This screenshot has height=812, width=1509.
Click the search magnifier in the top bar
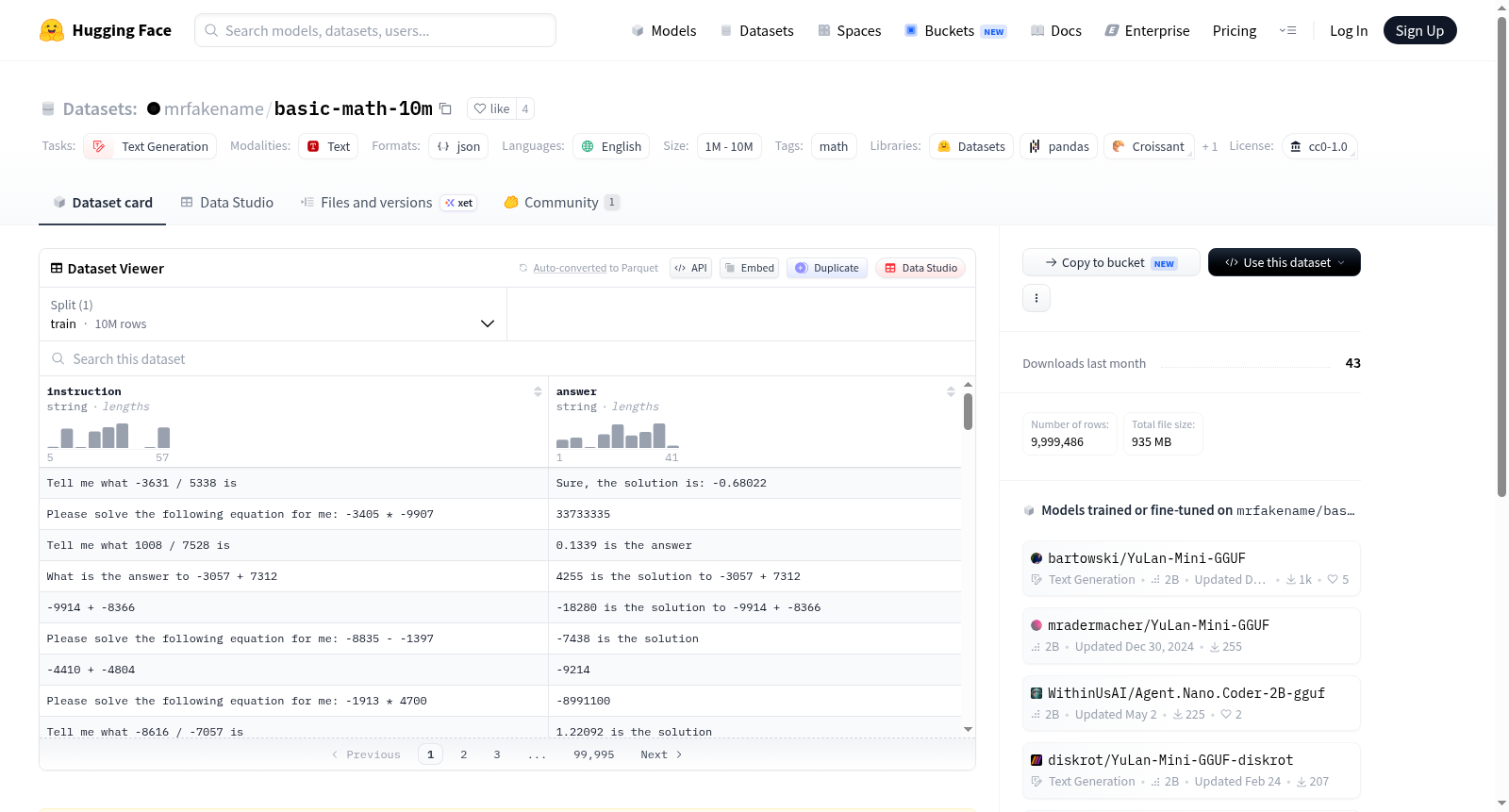pos(211,30)
